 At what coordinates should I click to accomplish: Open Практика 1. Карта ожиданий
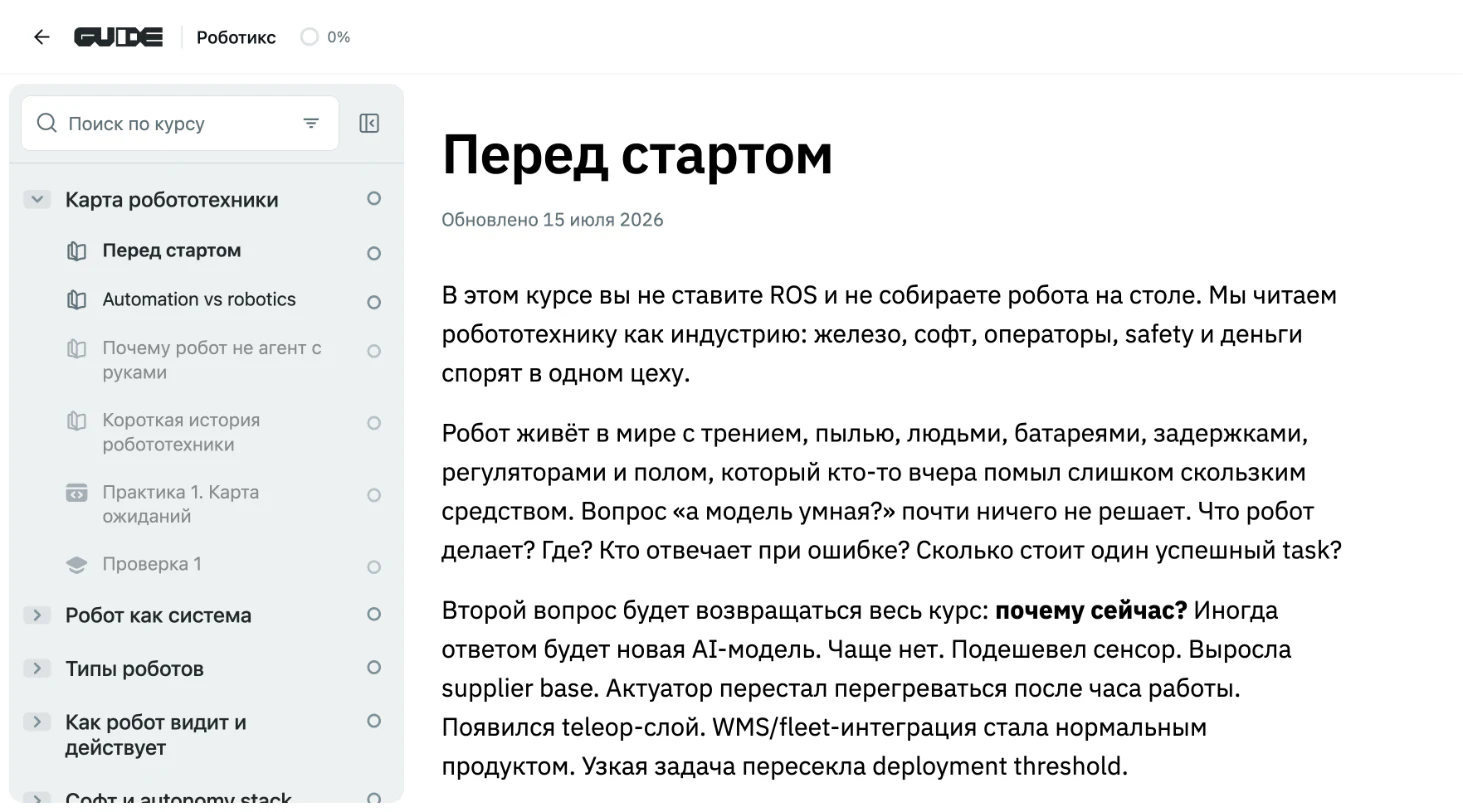pos(180,504)
